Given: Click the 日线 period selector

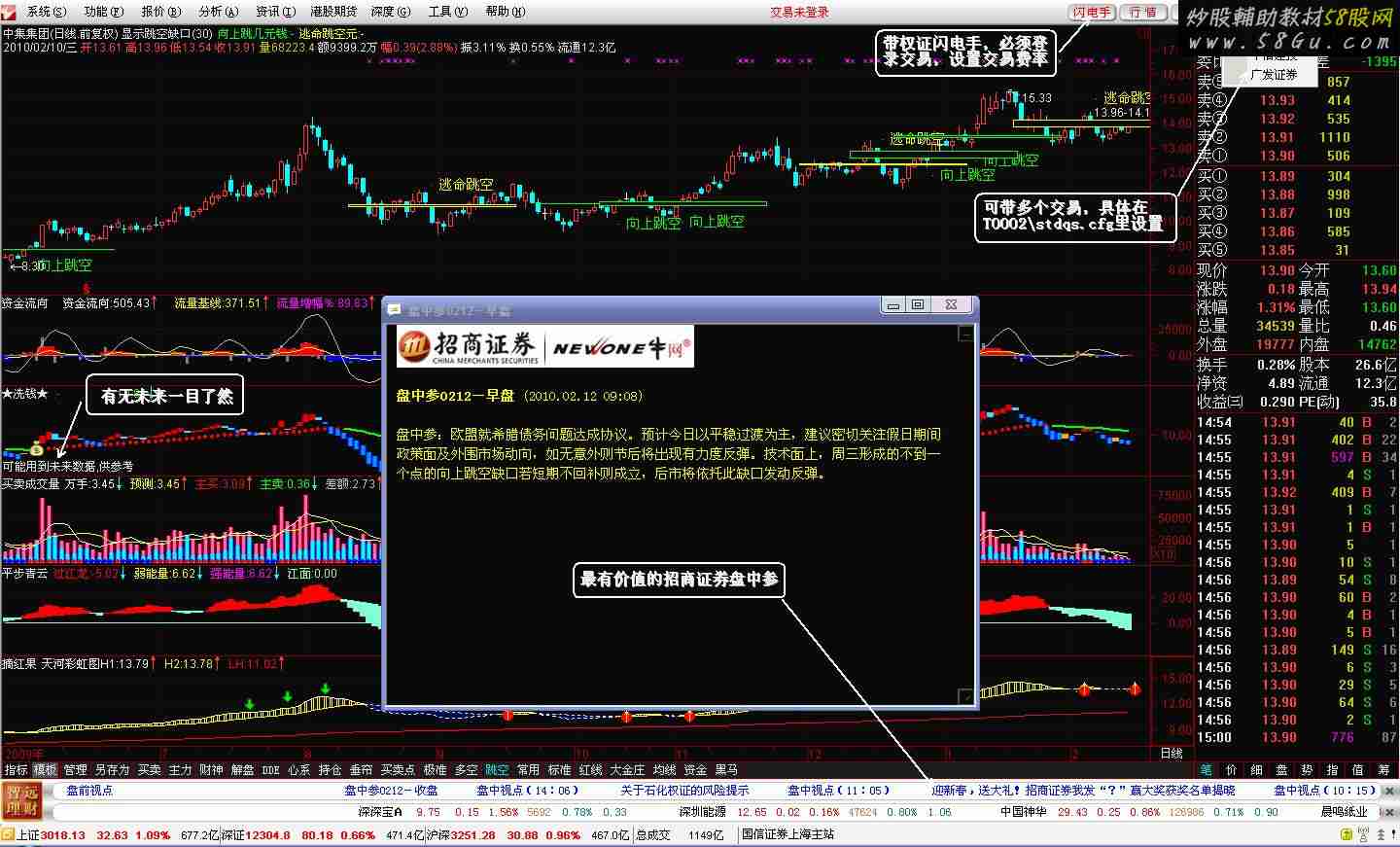Looking at the screenshot, I should 1172,753.
